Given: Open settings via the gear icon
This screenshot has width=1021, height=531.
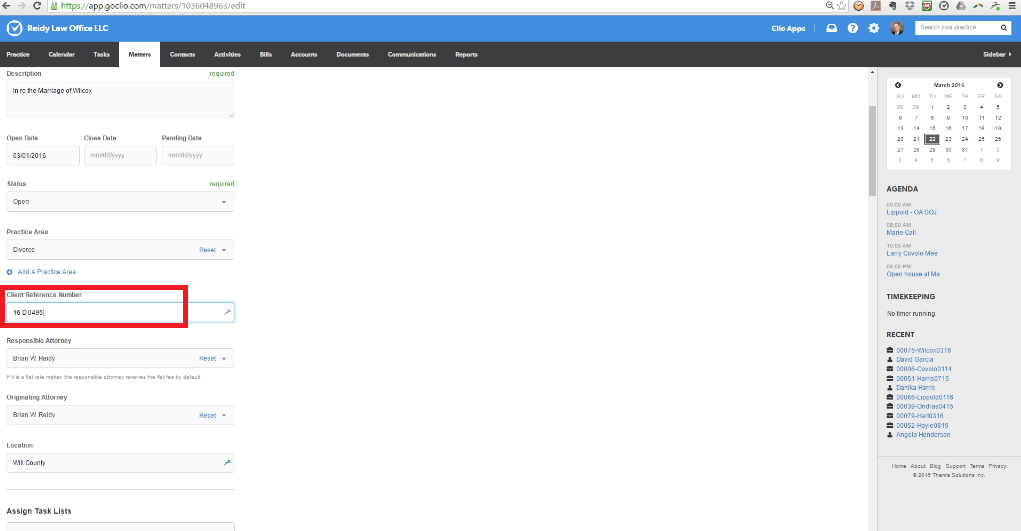Looking at the screenshot, I should 874,28.
